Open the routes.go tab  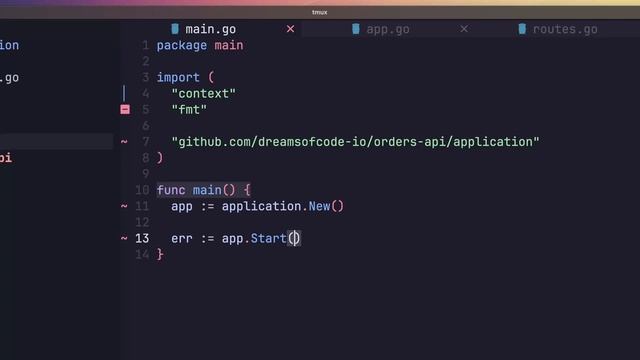tap(565, 29)
